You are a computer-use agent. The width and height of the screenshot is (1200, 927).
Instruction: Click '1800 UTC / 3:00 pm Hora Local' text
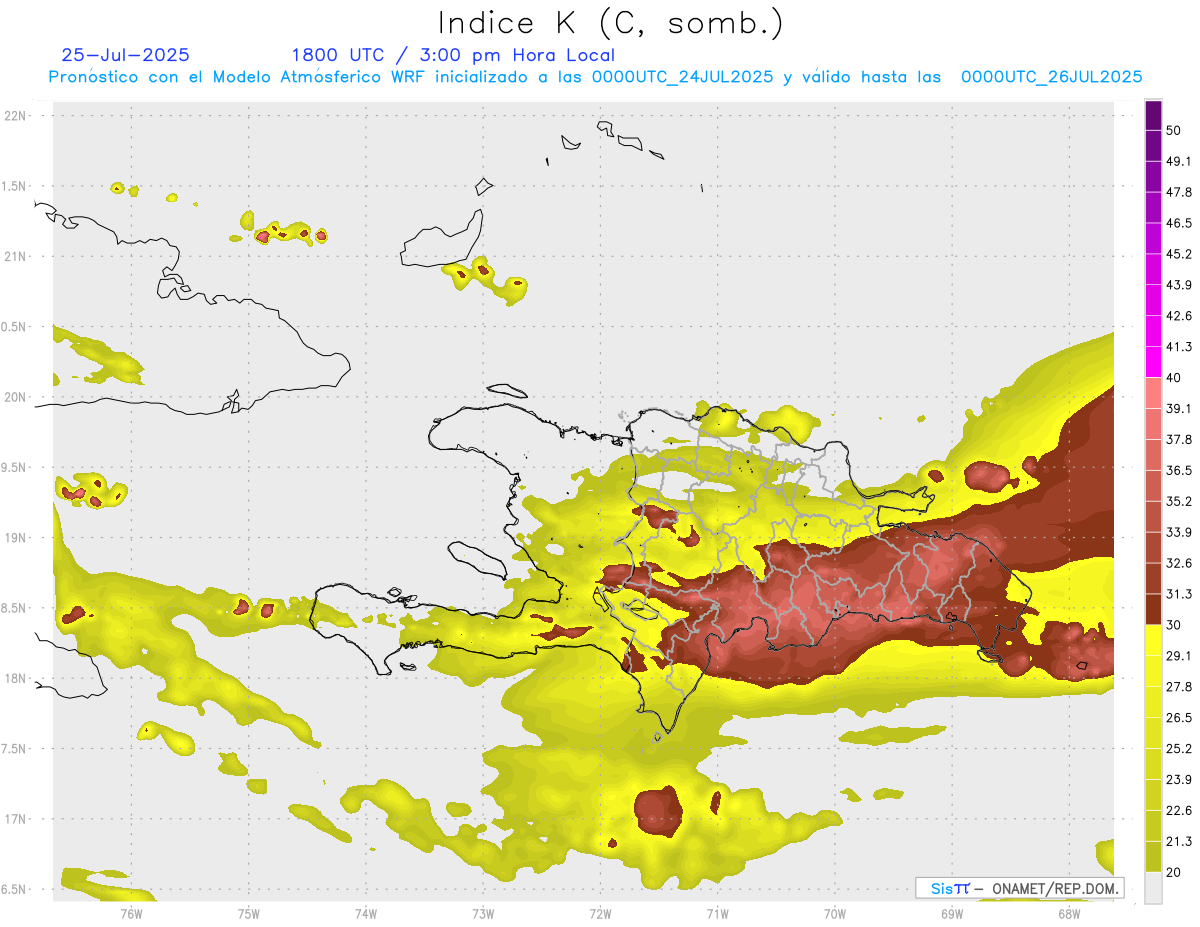pyautogui.click(x=453, y=55)
